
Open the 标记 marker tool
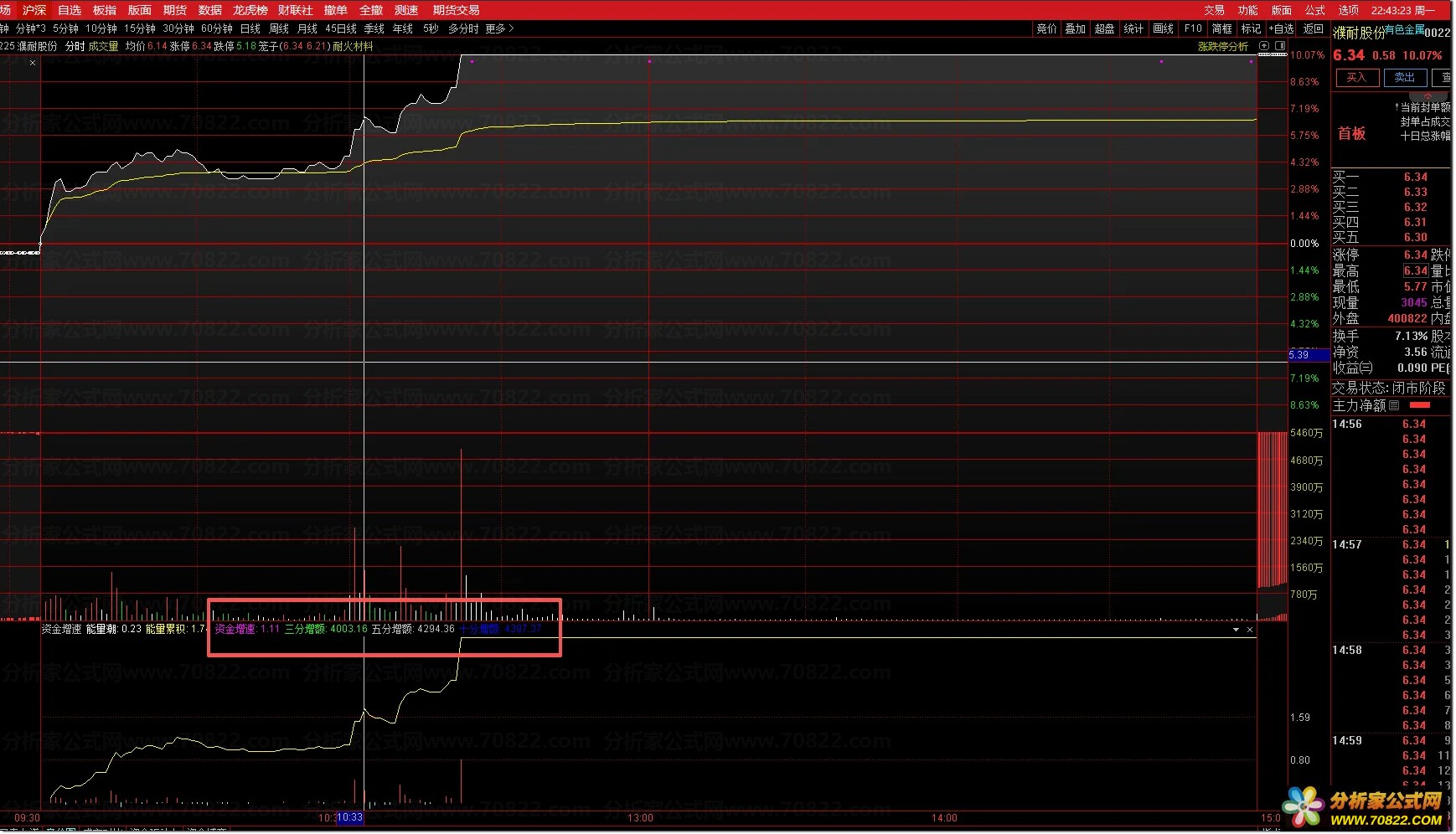(x=1251, y=28)
